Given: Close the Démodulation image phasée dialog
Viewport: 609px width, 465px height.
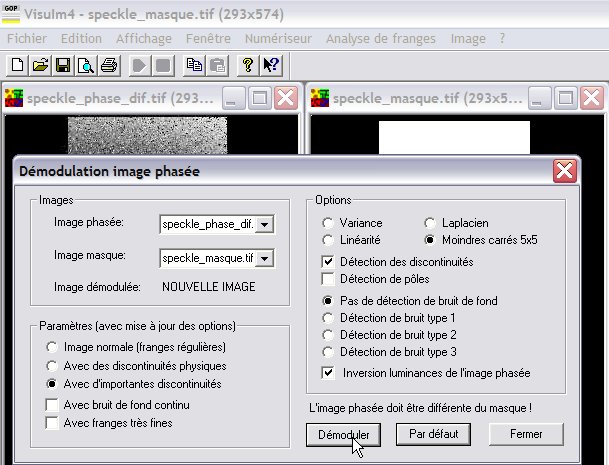Looking at the screenshot, I should click(564, 171).
